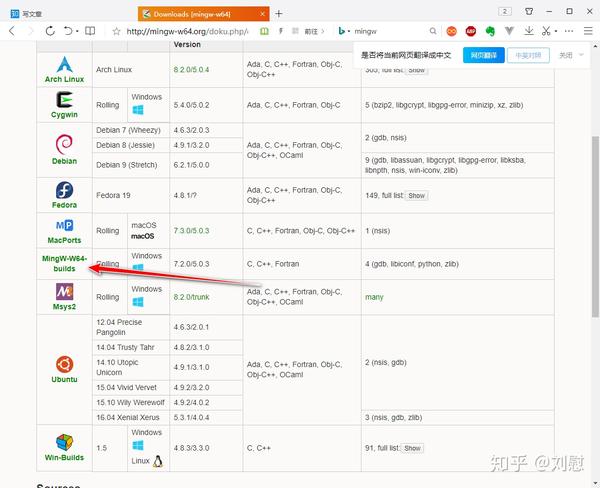Click the undo closed tab icon
Image resolution: width=600 pixels, height=488 pixels.
(68, 31)
